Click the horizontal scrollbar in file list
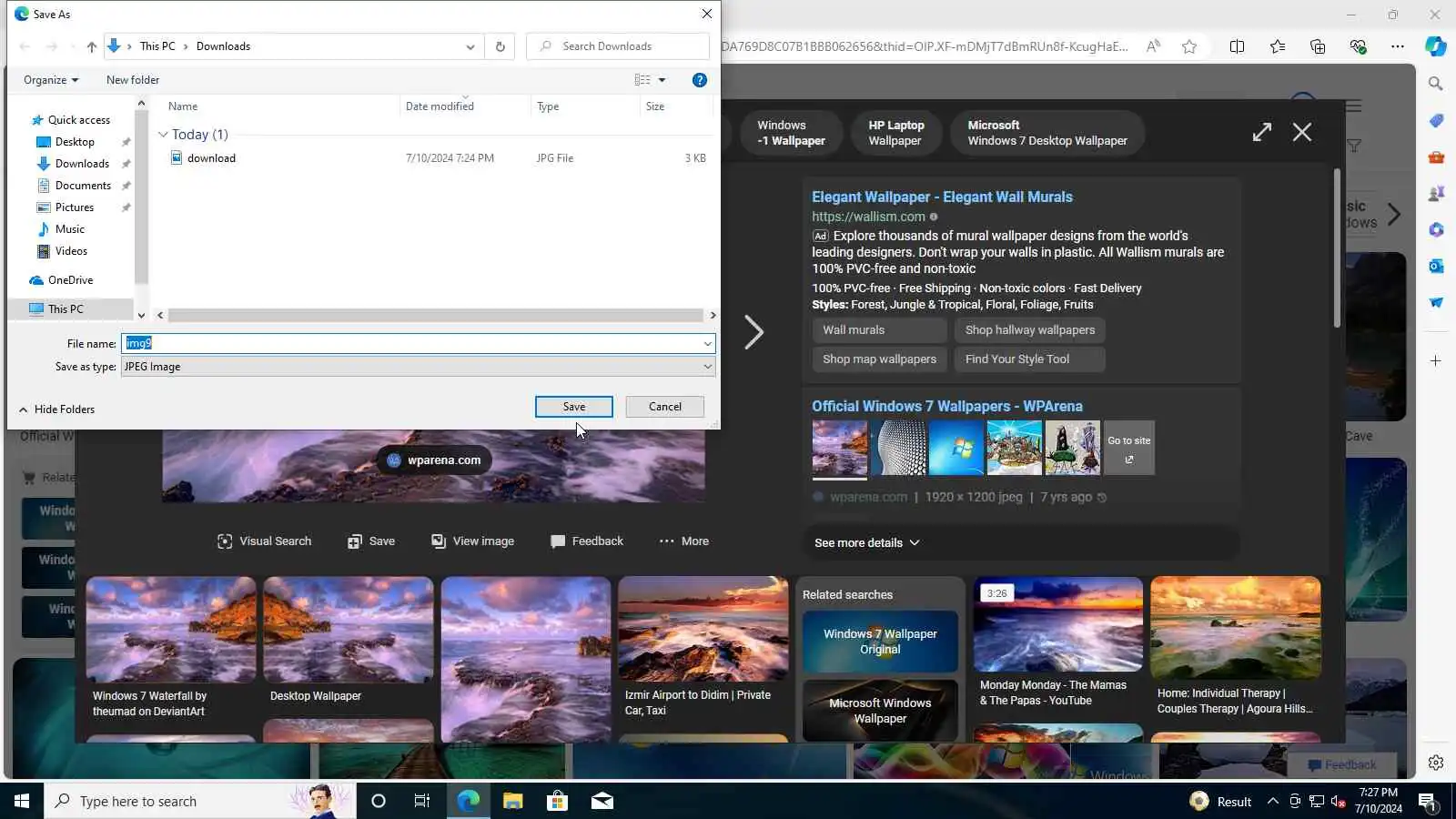The width and height of the screenshot is (1456, 819). pos(436,316)
